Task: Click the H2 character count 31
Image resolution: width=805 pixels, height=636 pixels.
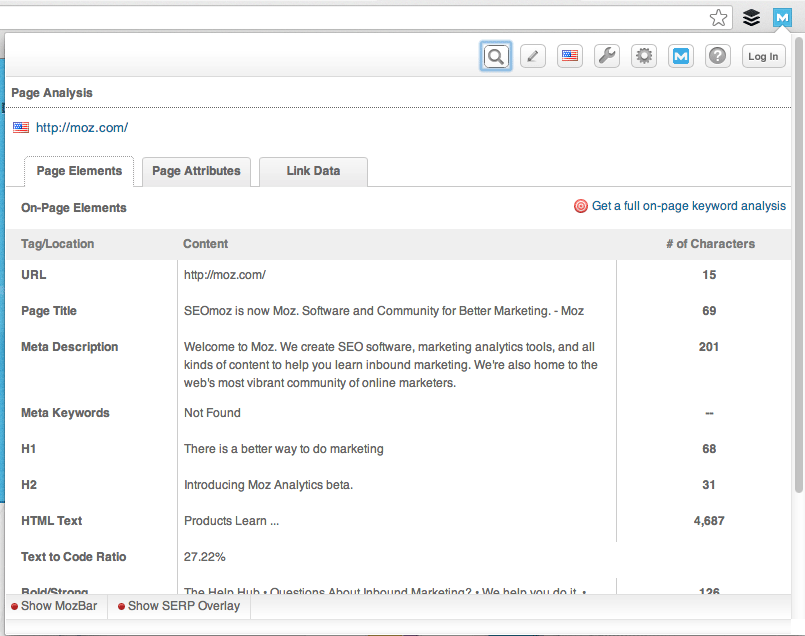Action: coord(708,485)
